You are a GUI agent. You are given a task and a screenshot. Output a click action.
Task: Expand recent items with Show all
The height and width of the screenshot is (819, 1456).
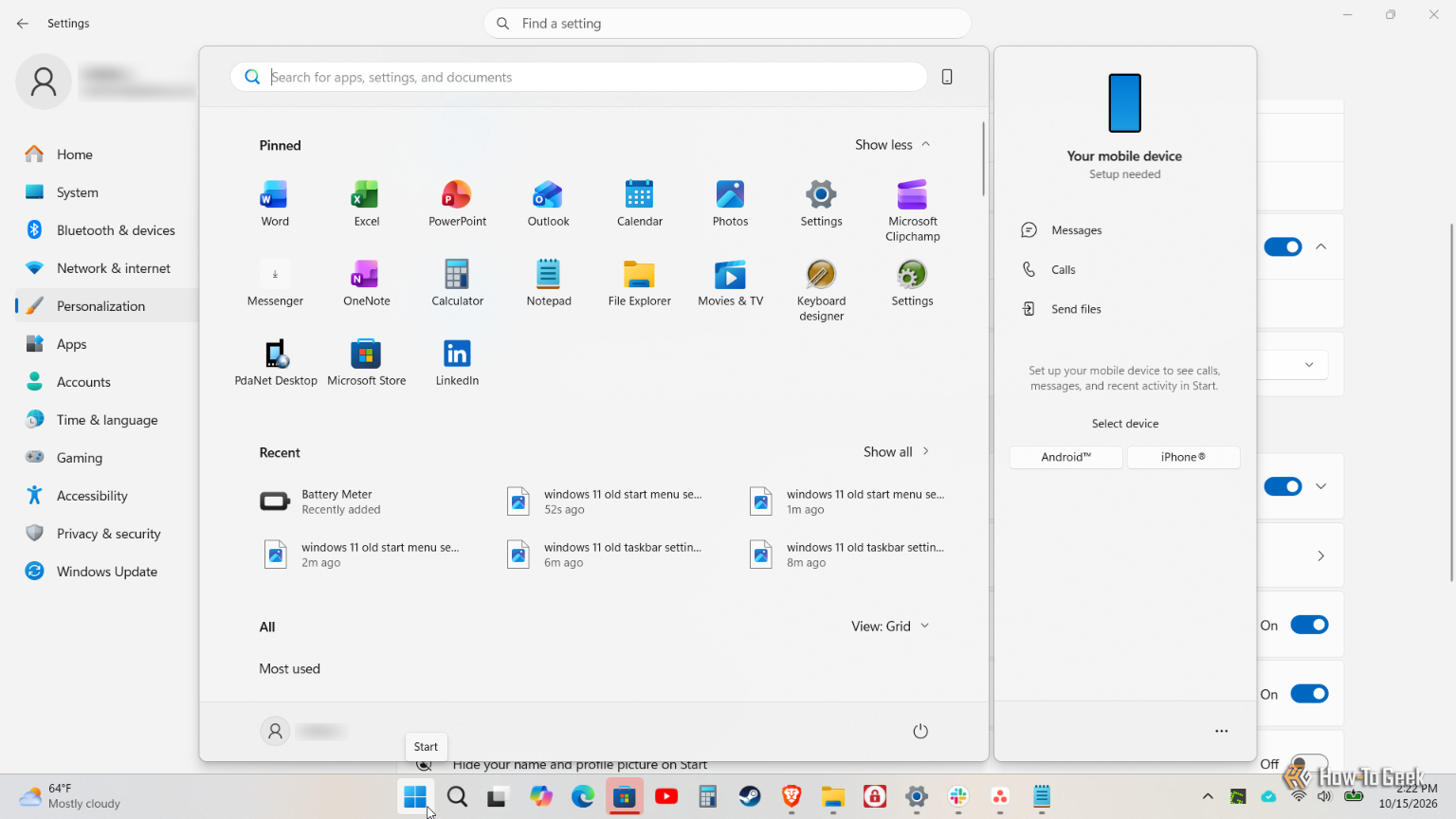896,452
